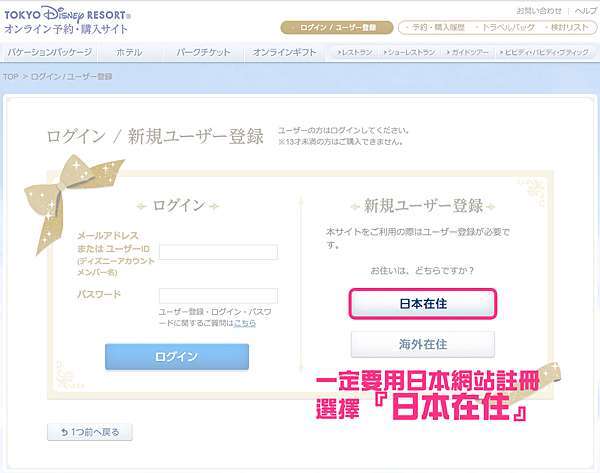Viewport: 600px width, 473px height.
Task: Click お問い合わせ link at top
Action: coord(539,11)
